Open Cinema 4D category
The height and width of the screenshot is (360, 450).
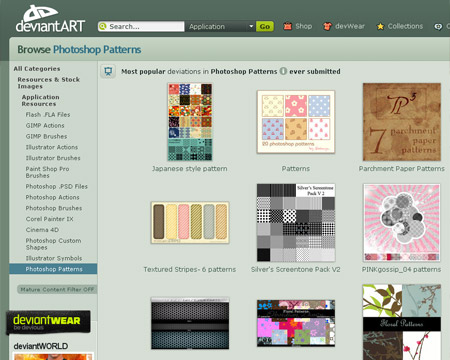point(42,230)
